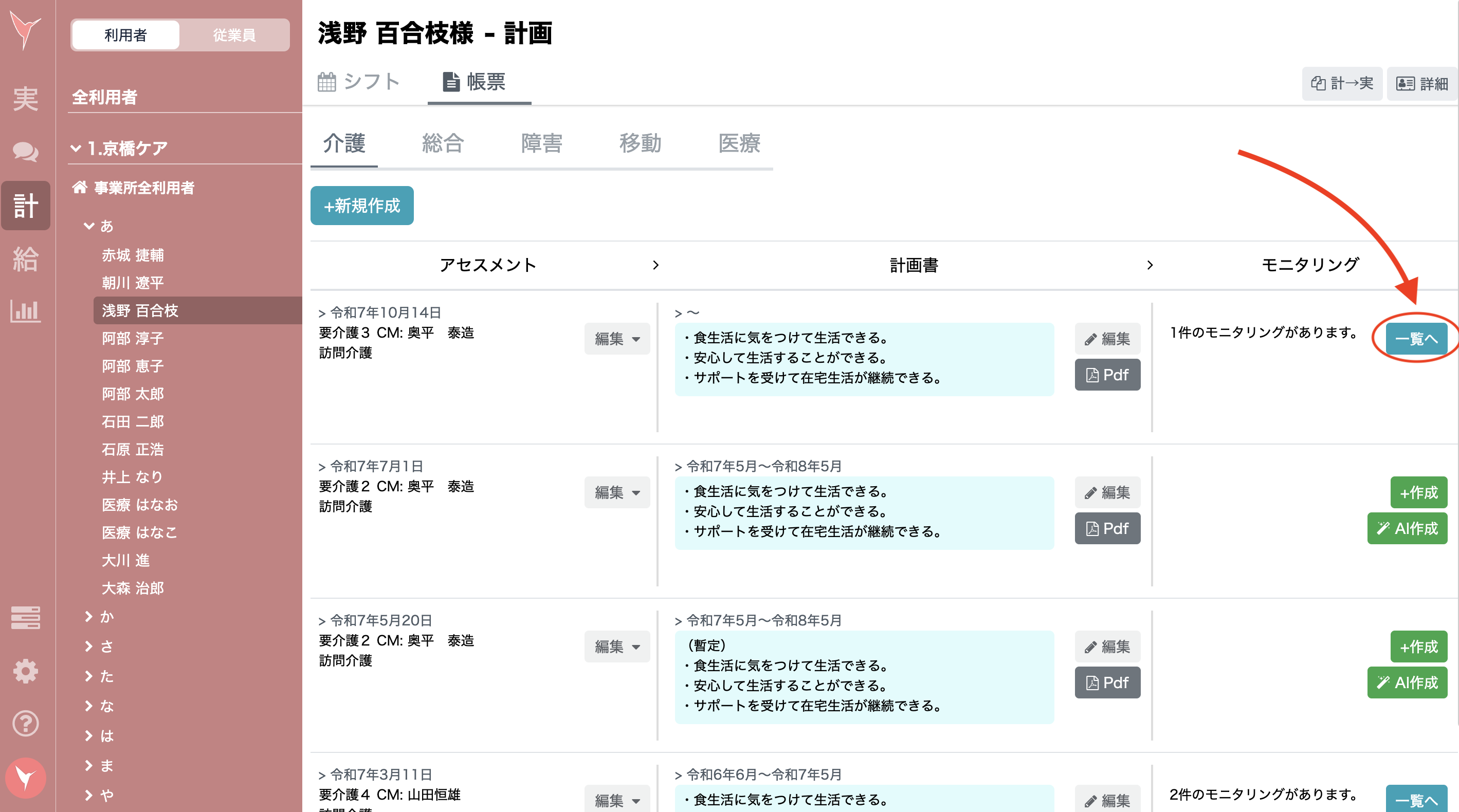Click the server list icon in the sidebar
Image resolution: width=1459 pixels, height=812 pixels.
click(x=26, y=618)
